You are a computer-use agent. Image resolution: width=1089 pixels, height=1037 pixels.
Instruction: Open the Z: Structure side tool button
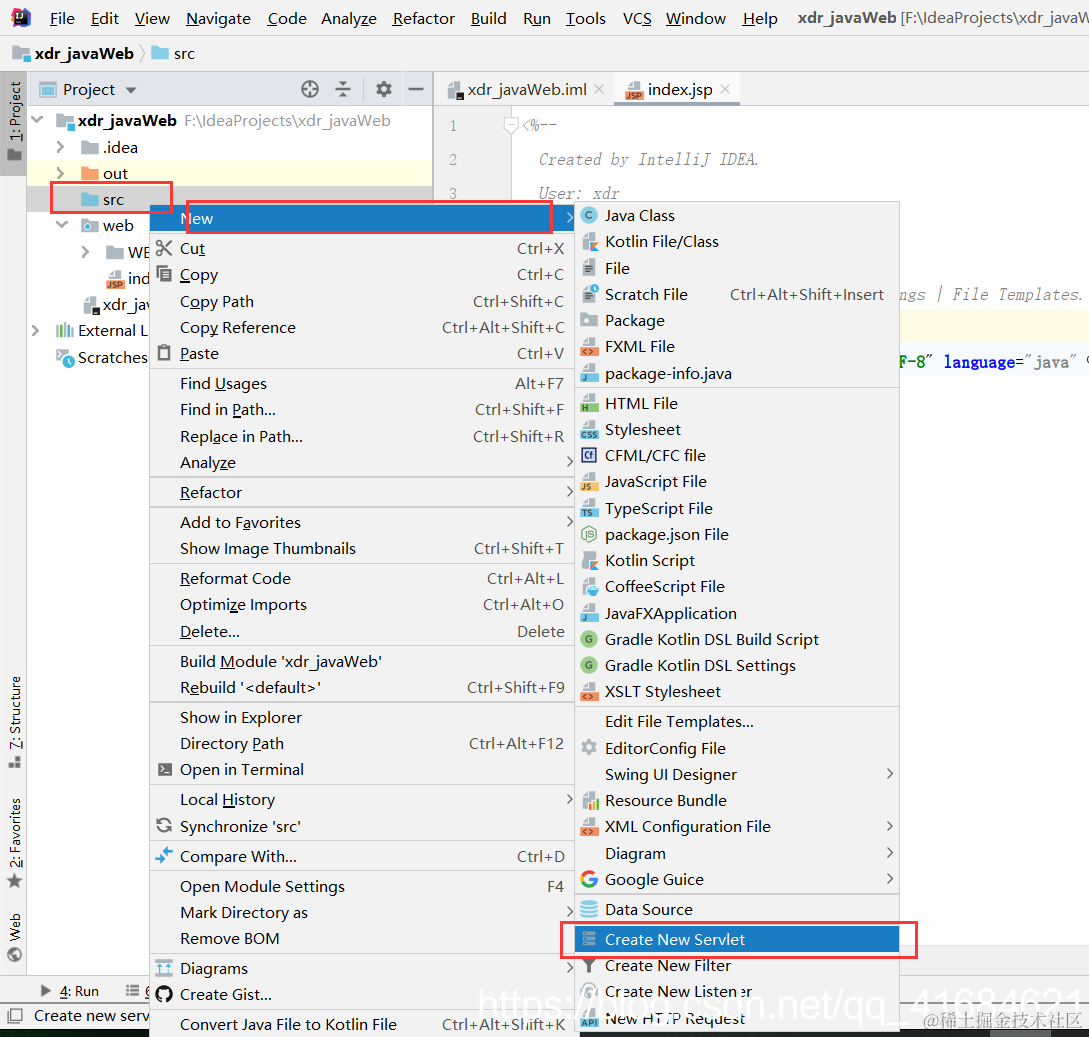[15, 722]
